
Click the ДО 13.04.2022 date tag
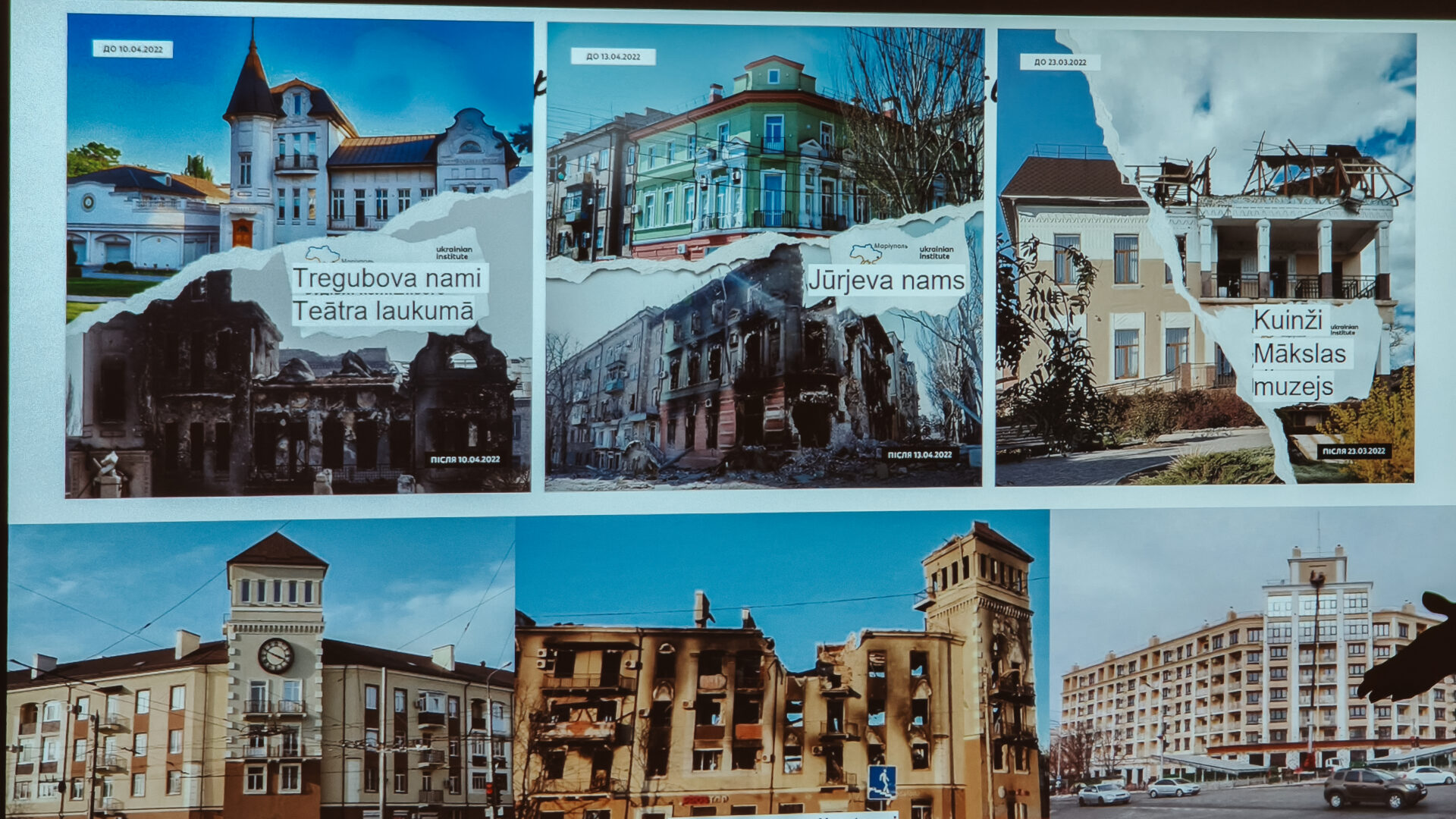coord(613,57)
